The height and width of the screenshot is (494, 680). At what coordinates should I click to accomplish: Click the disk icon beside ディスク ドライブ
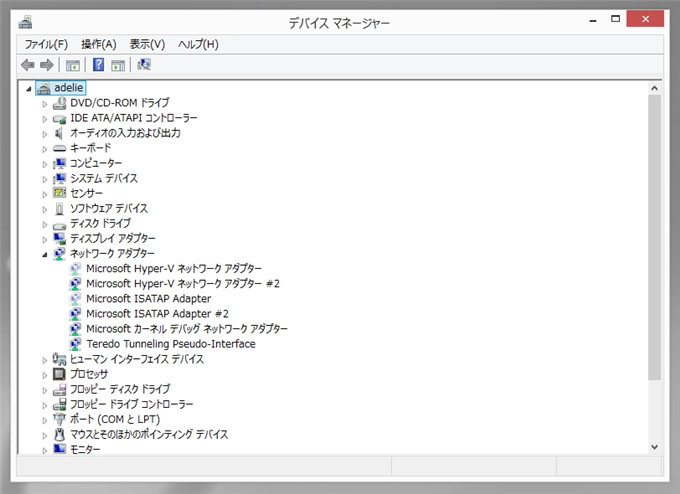click(59, 225)
